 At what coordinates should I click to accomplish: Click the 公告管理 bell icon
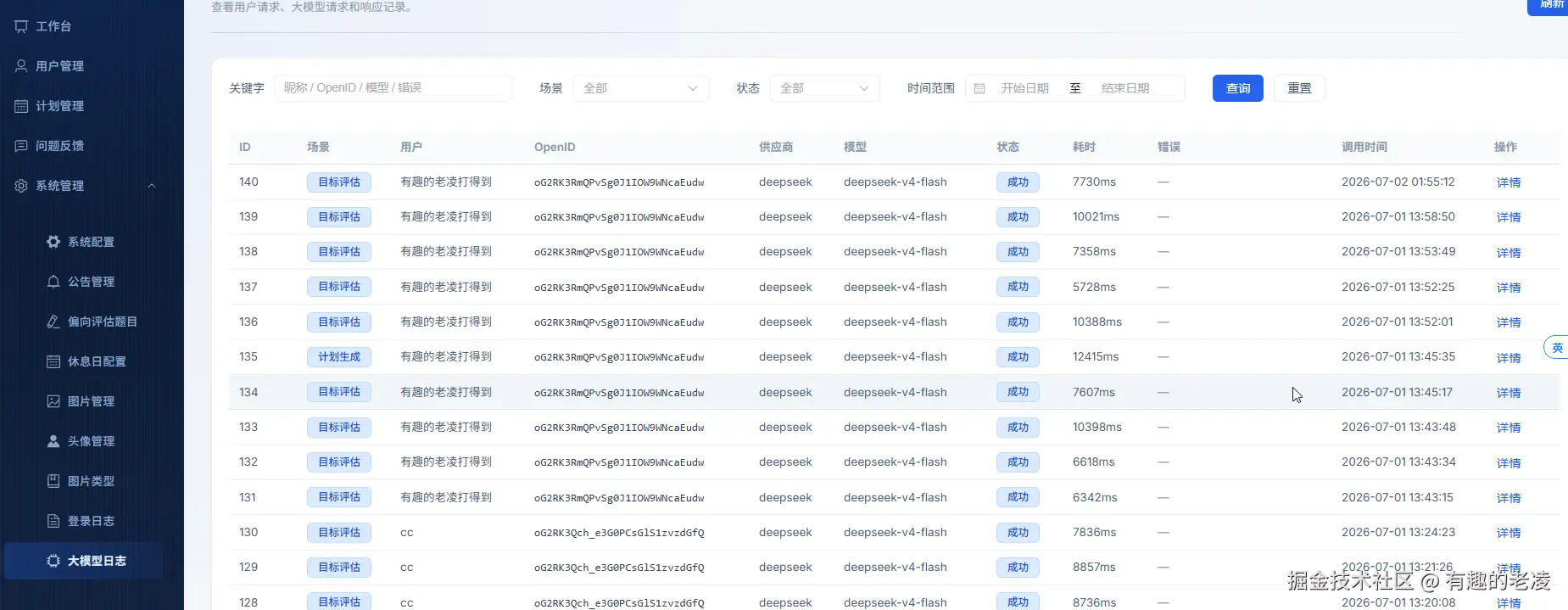pyautogui.click(x=53, y=282)
